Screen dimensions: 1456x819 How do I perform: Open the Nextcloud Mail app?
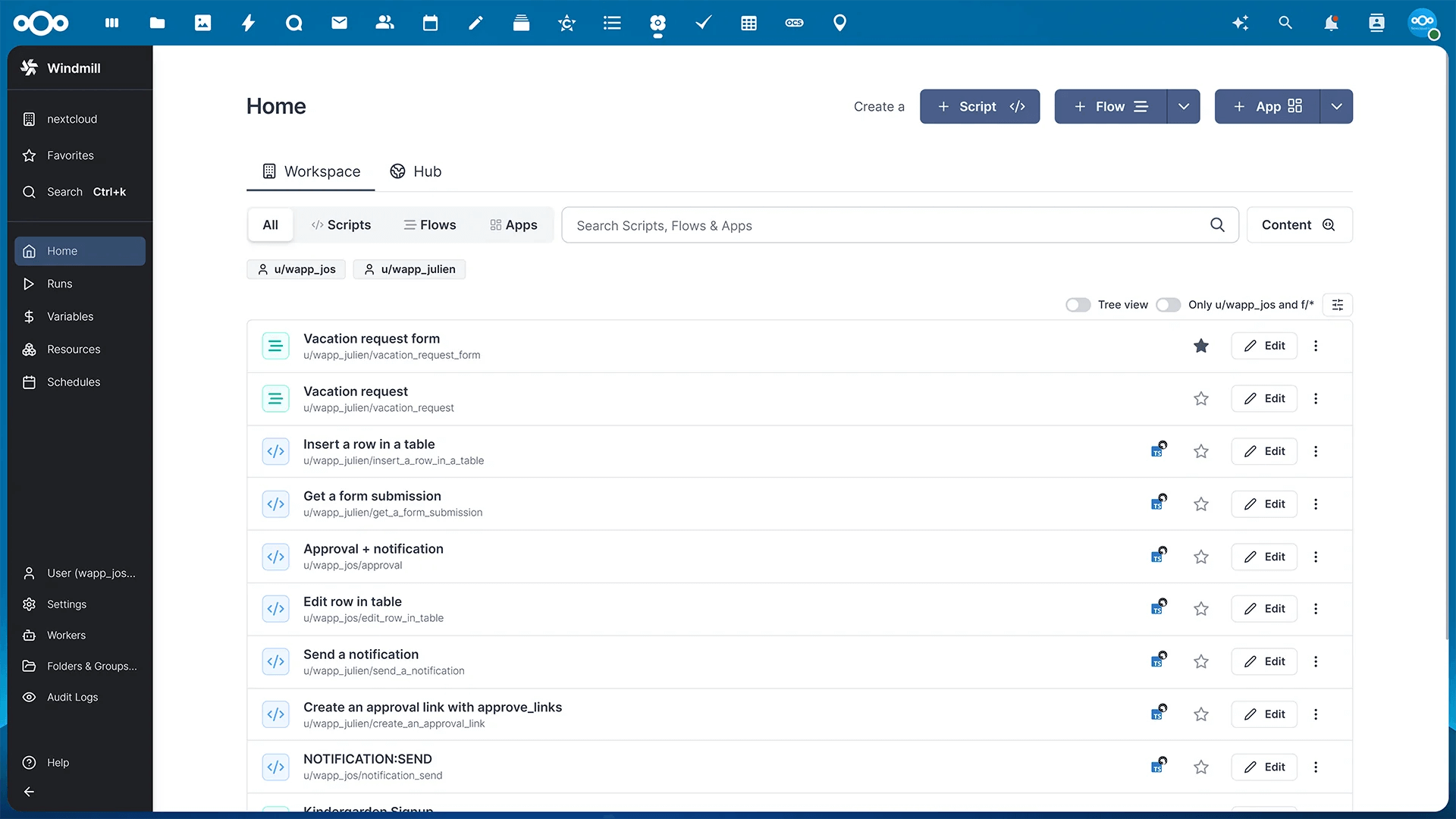(339, 23)
